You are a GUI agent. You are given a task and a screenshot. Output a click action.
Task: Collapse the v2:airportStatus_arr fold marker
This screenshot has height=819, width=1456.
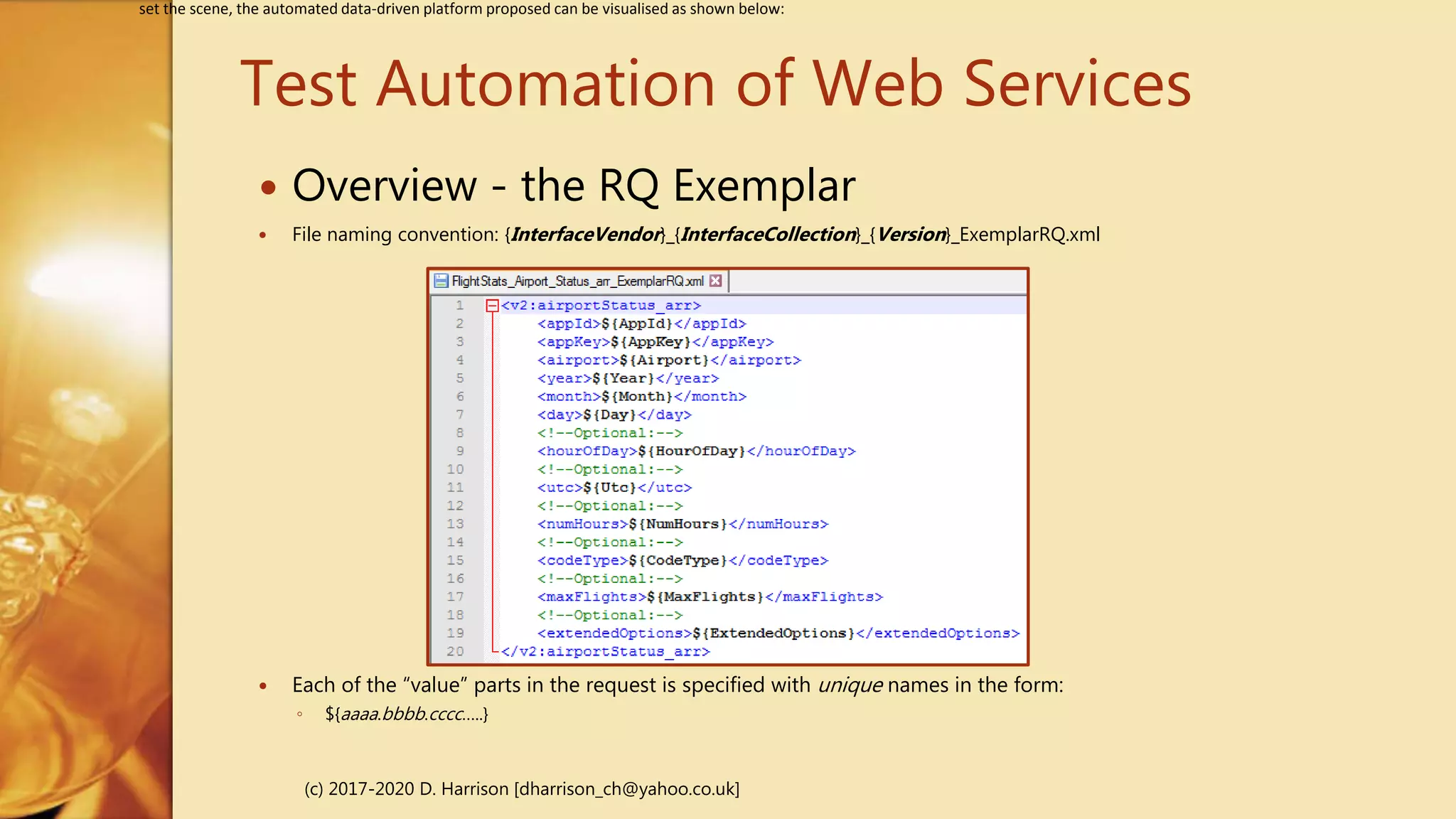492,306
